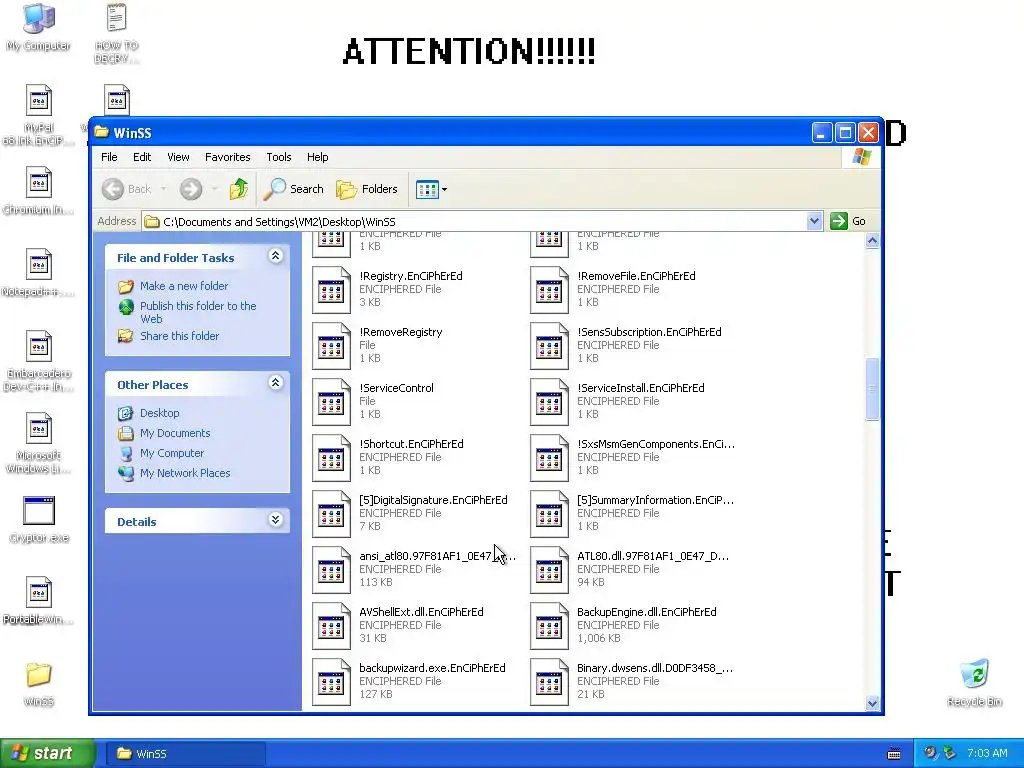Collapse File and Folder Tasks panel
This screenshot has height=768, width=1024.
click(x=276, y=256)
